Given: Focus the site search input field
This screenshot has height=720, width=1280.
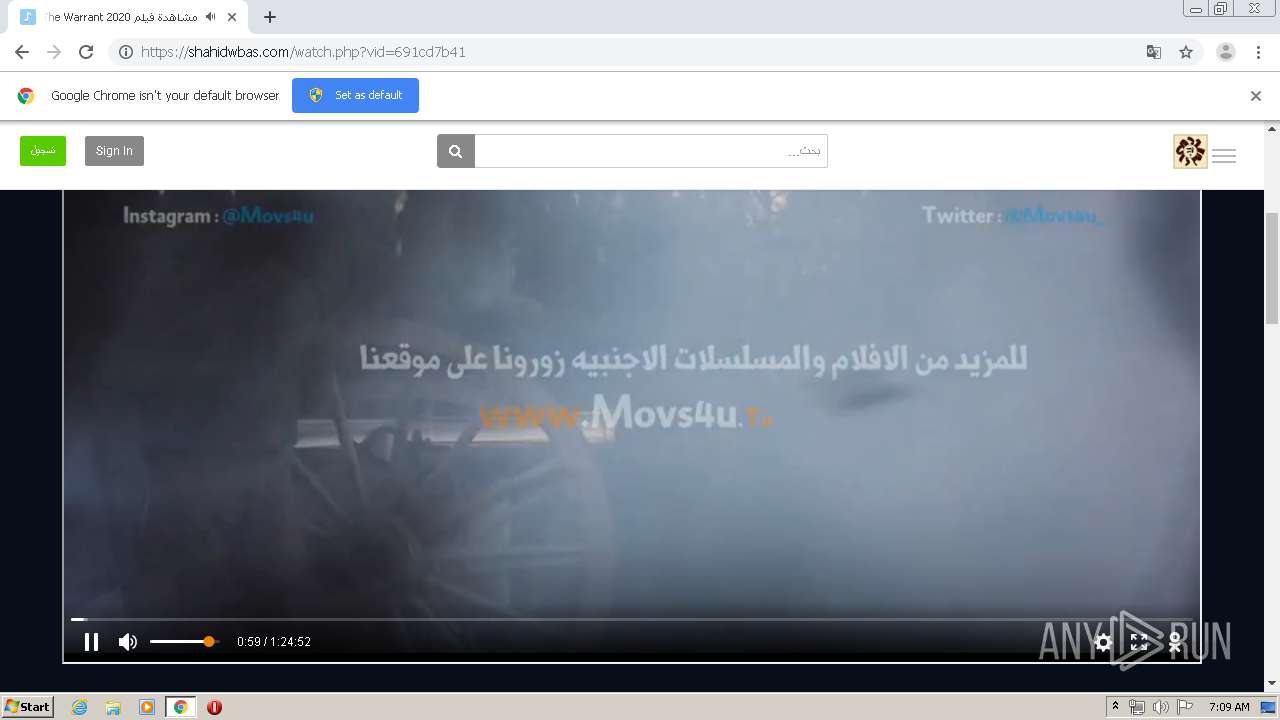Looking at the screenshot, I should [x=651, y=151].
